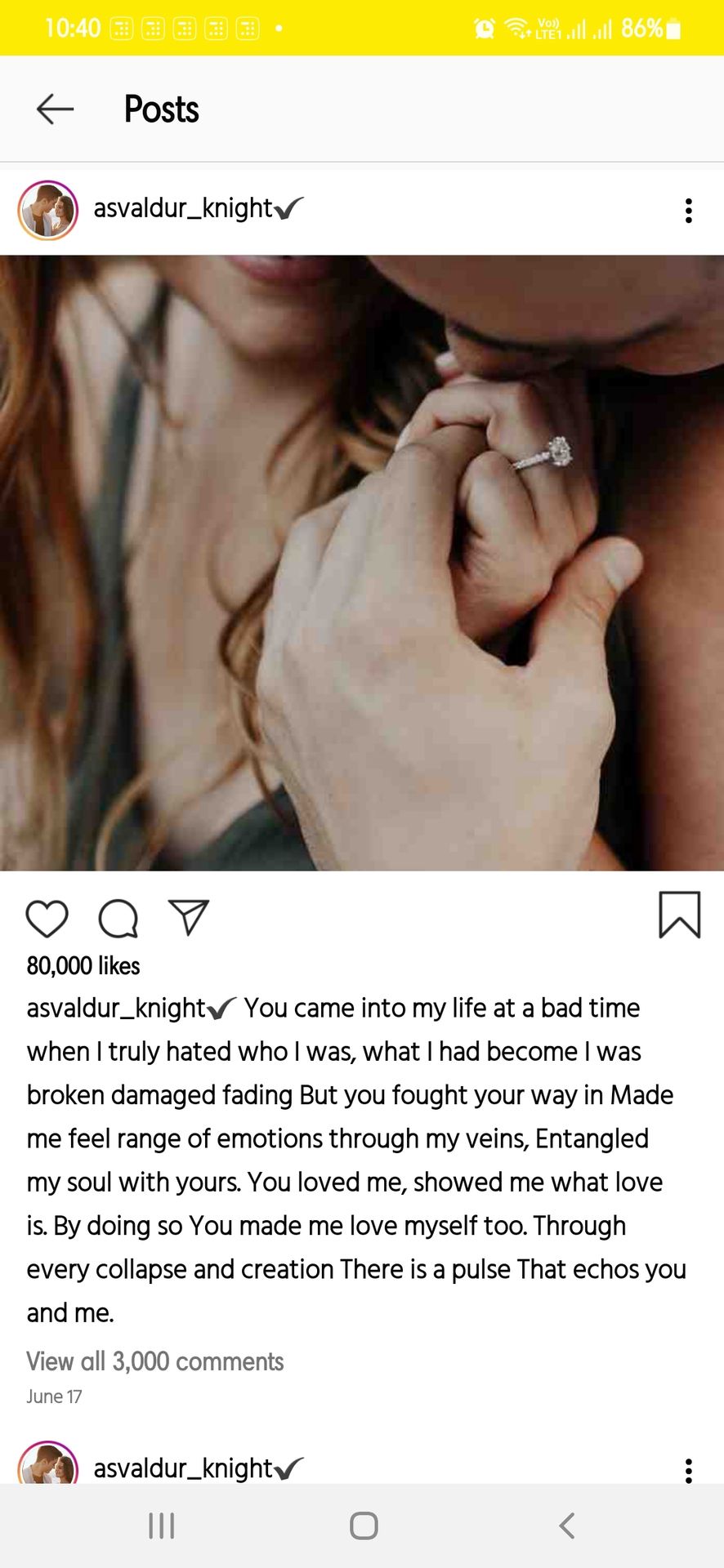Open asvaldur_knight's profile picture story
Screen dimensions: 724x1568
pyautogui.click(x=48, y=210)
